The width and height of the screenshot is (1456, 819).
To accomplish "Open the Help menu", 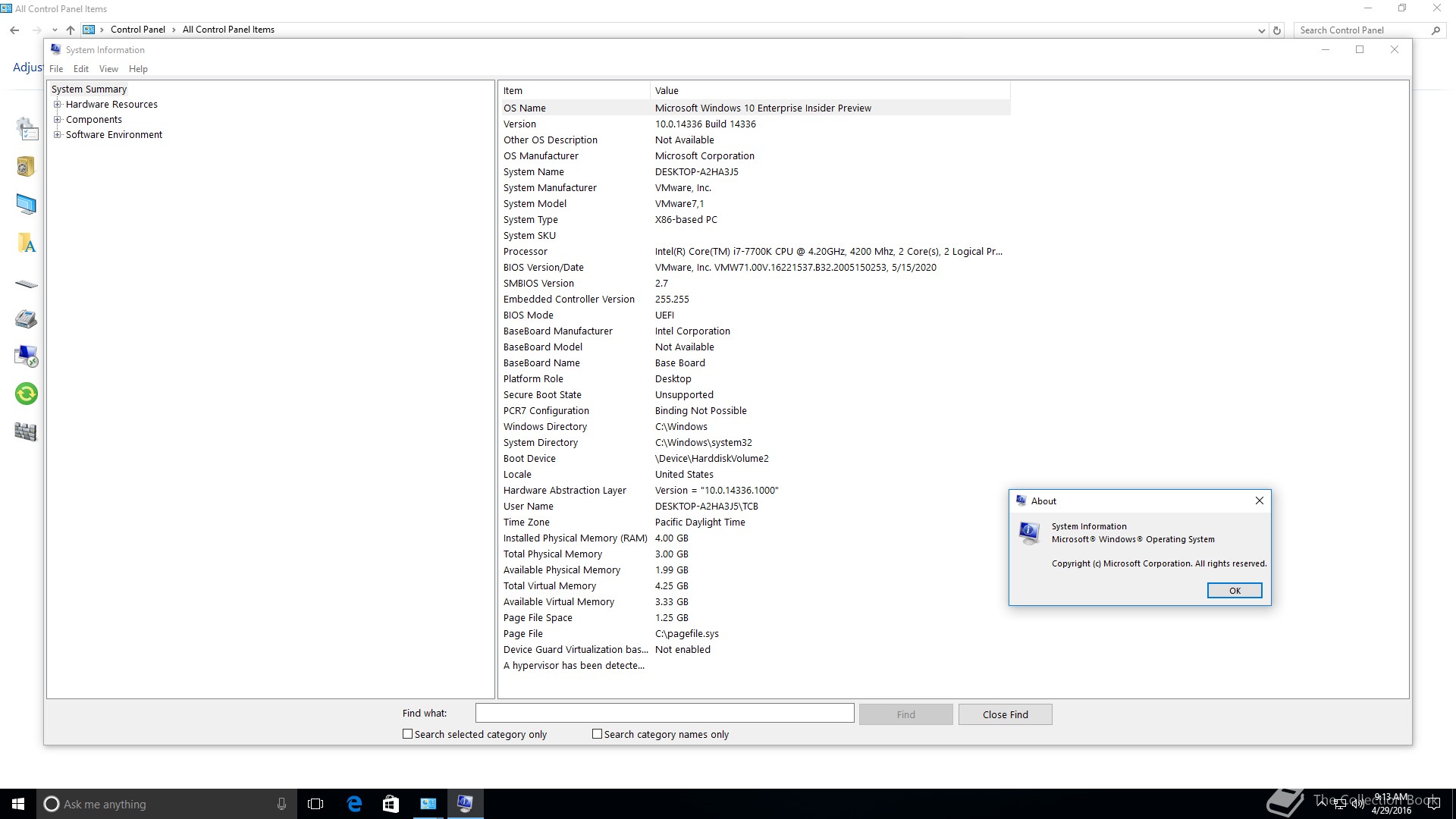I will click(x=138, y=69).
